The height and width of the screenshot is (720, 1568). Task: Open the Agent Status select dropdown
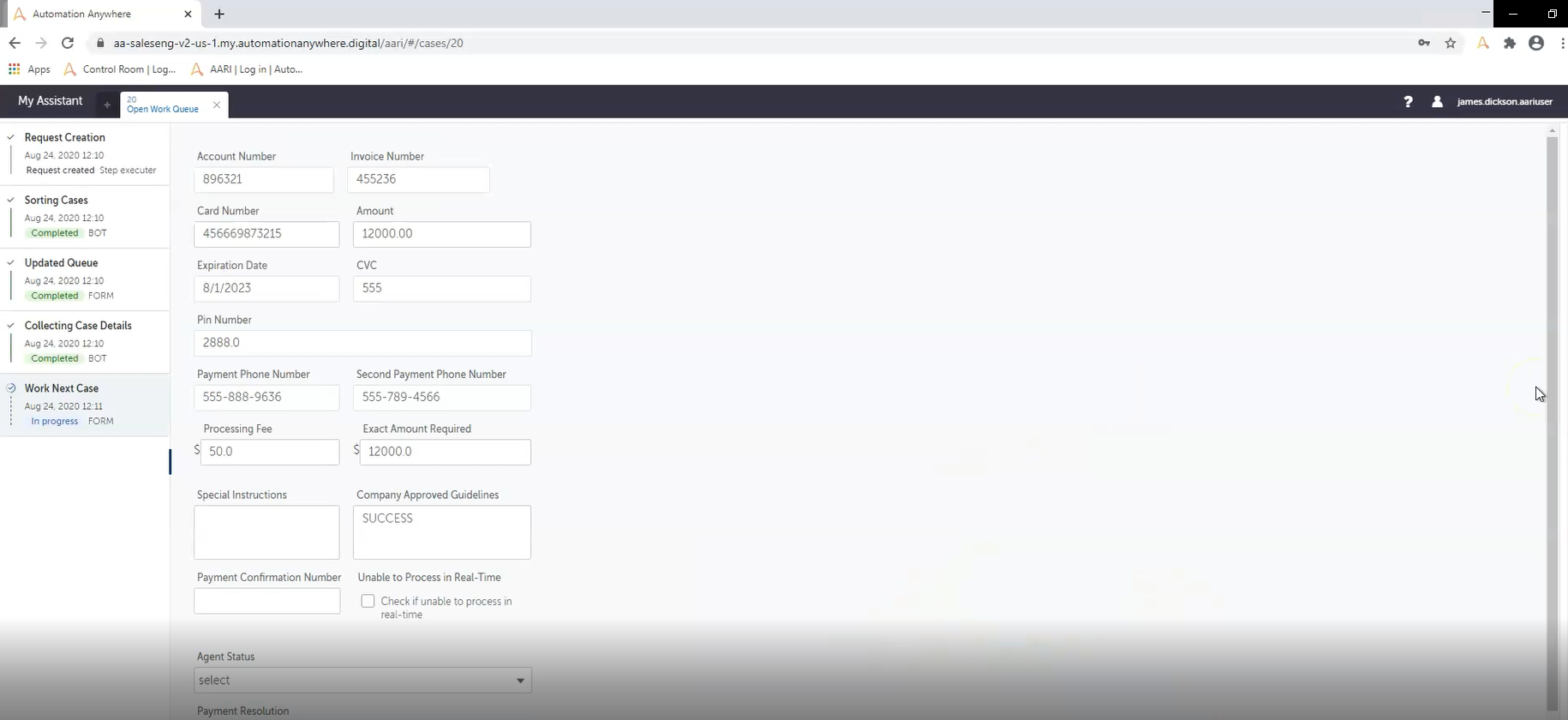tap(362, 681)
